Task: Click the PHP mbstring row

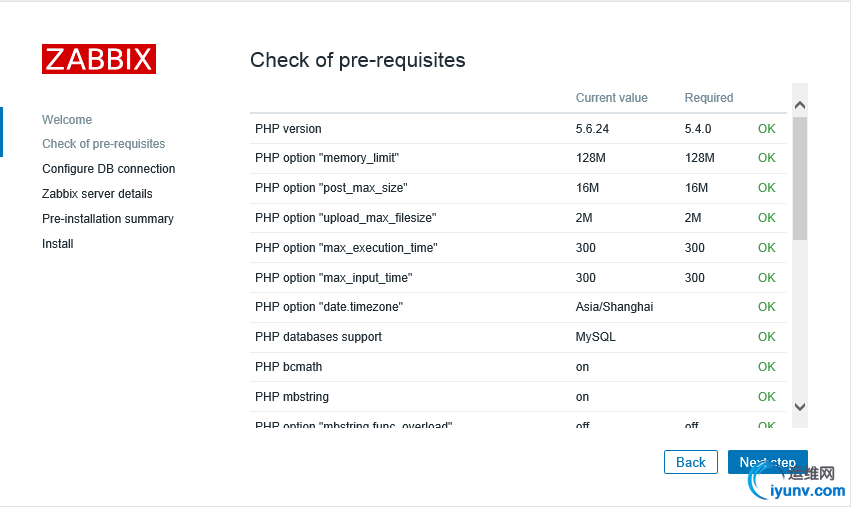Action: click(x=518, y=397)
